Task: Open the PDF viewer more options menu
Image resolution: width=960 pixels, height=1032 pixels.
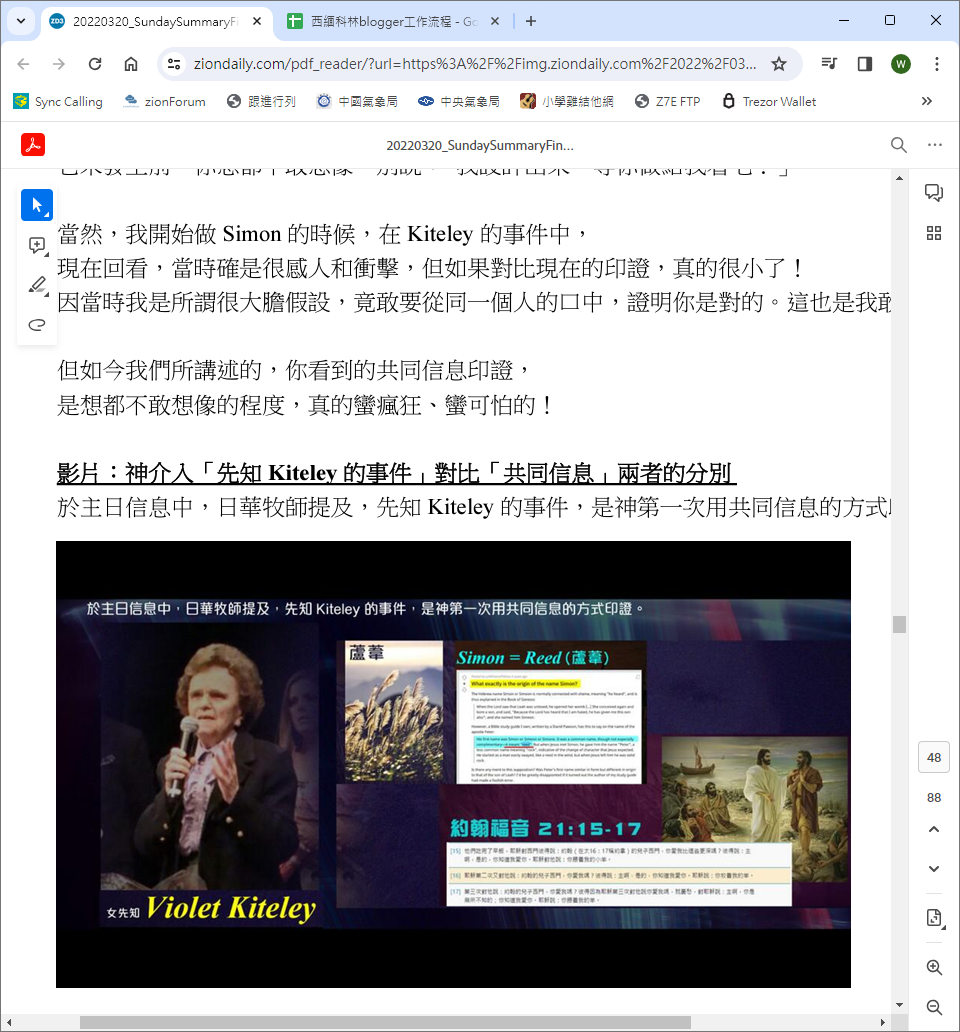Action: tap(934, 145)
